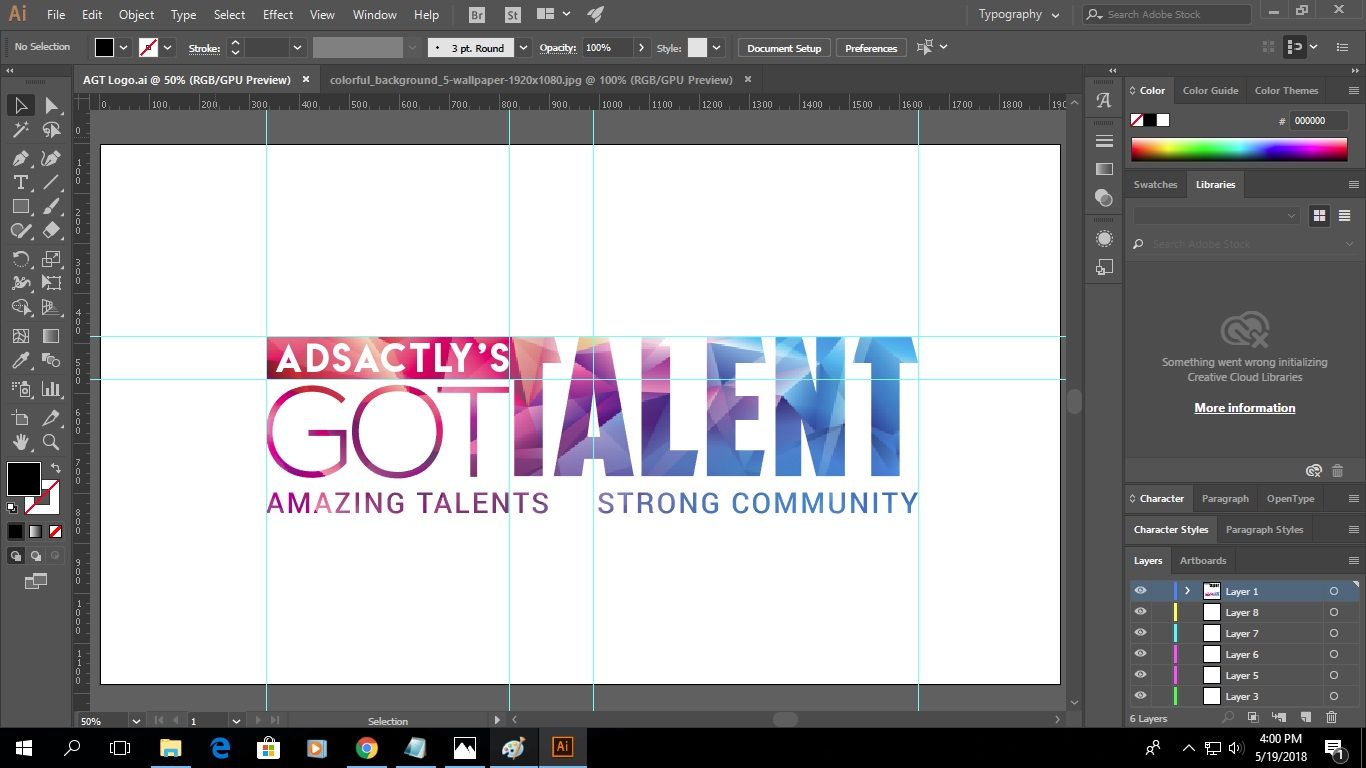The image size is (1366, 768).
Task: Open the Layers panel menu
Action: tap(1353, 560)
